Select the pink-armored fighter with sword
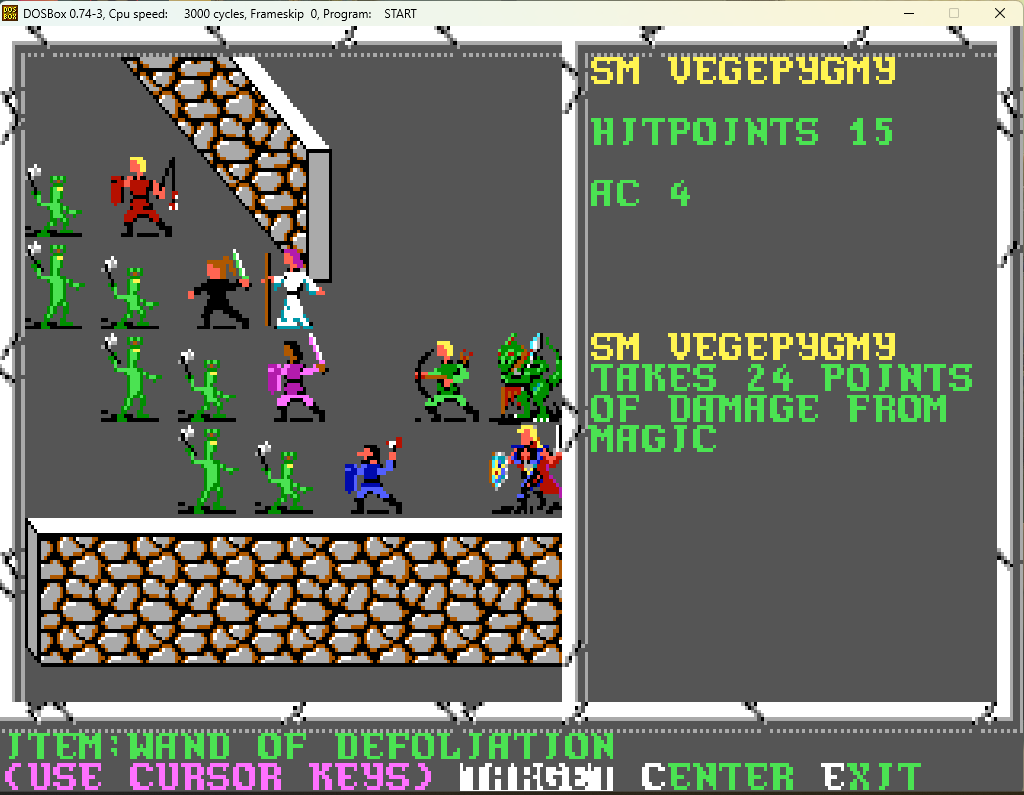Image resolution: width=1024 pixels, height=795 pixels. click(297, 379)
